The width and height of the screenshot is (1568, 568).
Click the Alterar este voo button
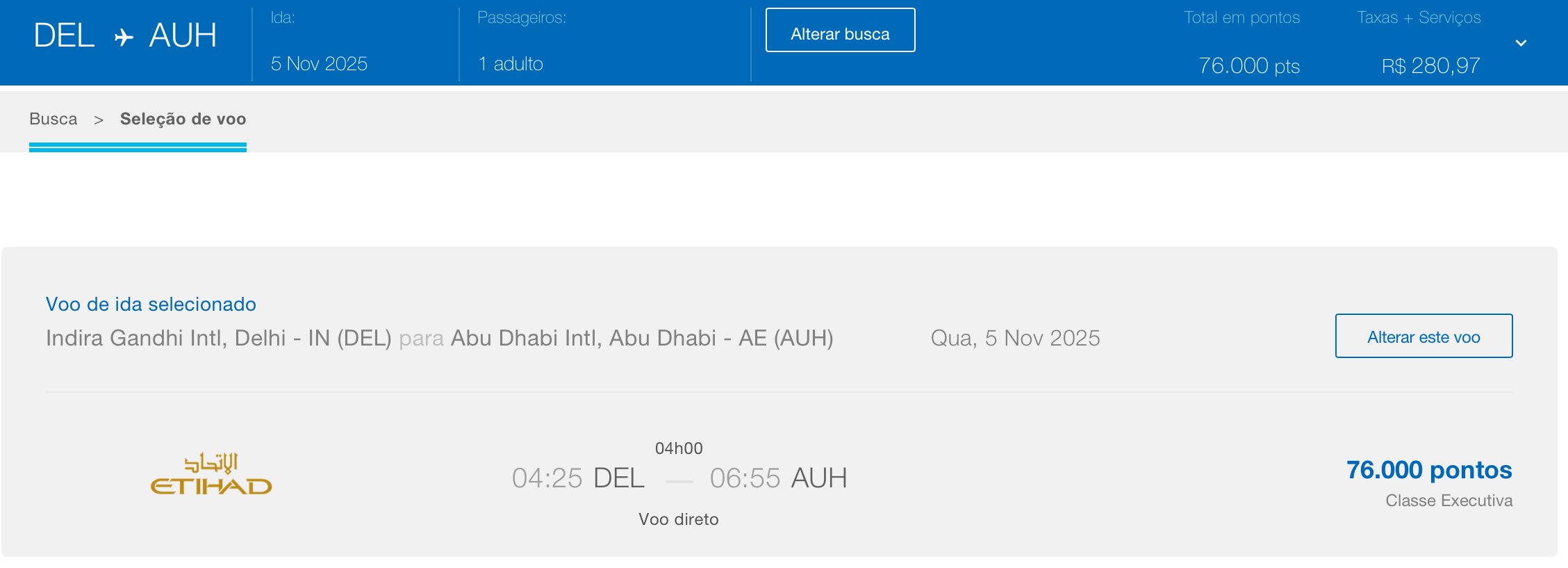[1423, 336]
